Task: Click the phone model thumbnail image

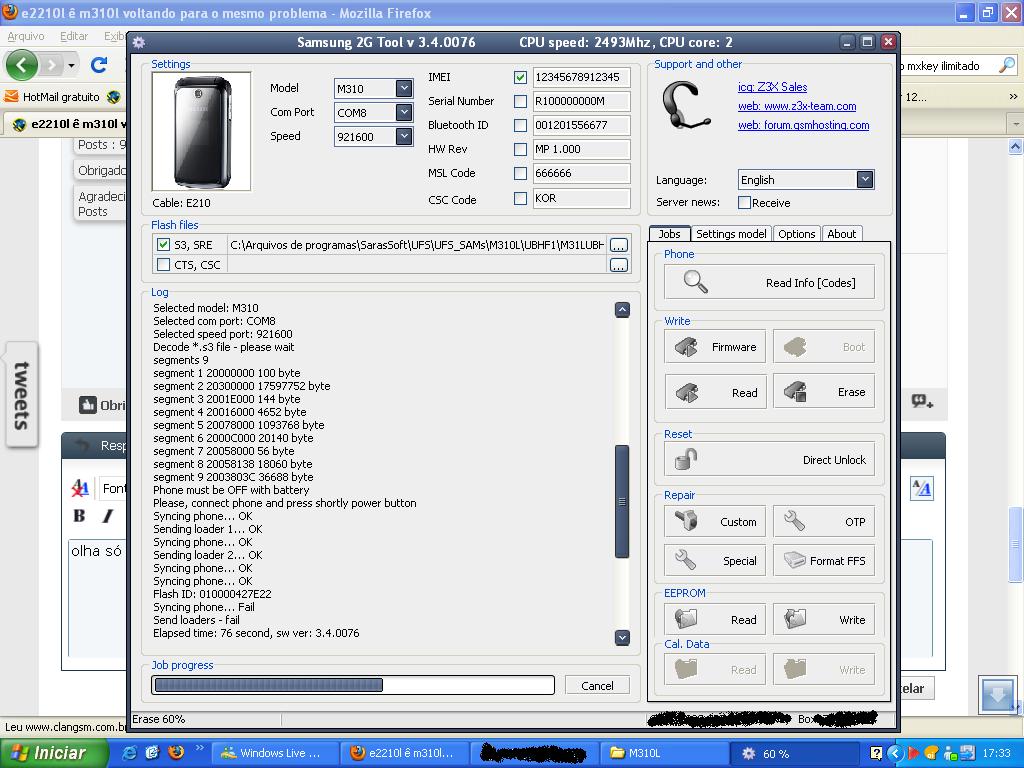Action: point(201,131)
